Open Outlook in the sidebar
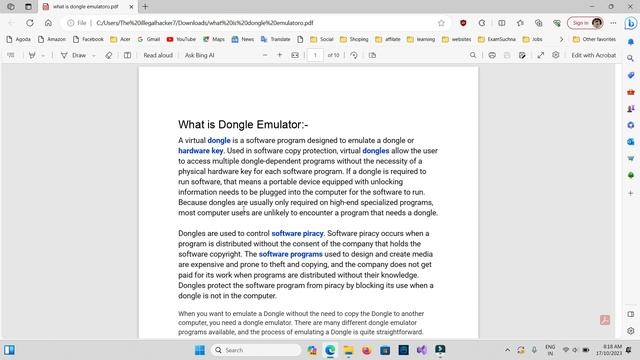This screenshot has height=360, width=640. coord(631,142)
